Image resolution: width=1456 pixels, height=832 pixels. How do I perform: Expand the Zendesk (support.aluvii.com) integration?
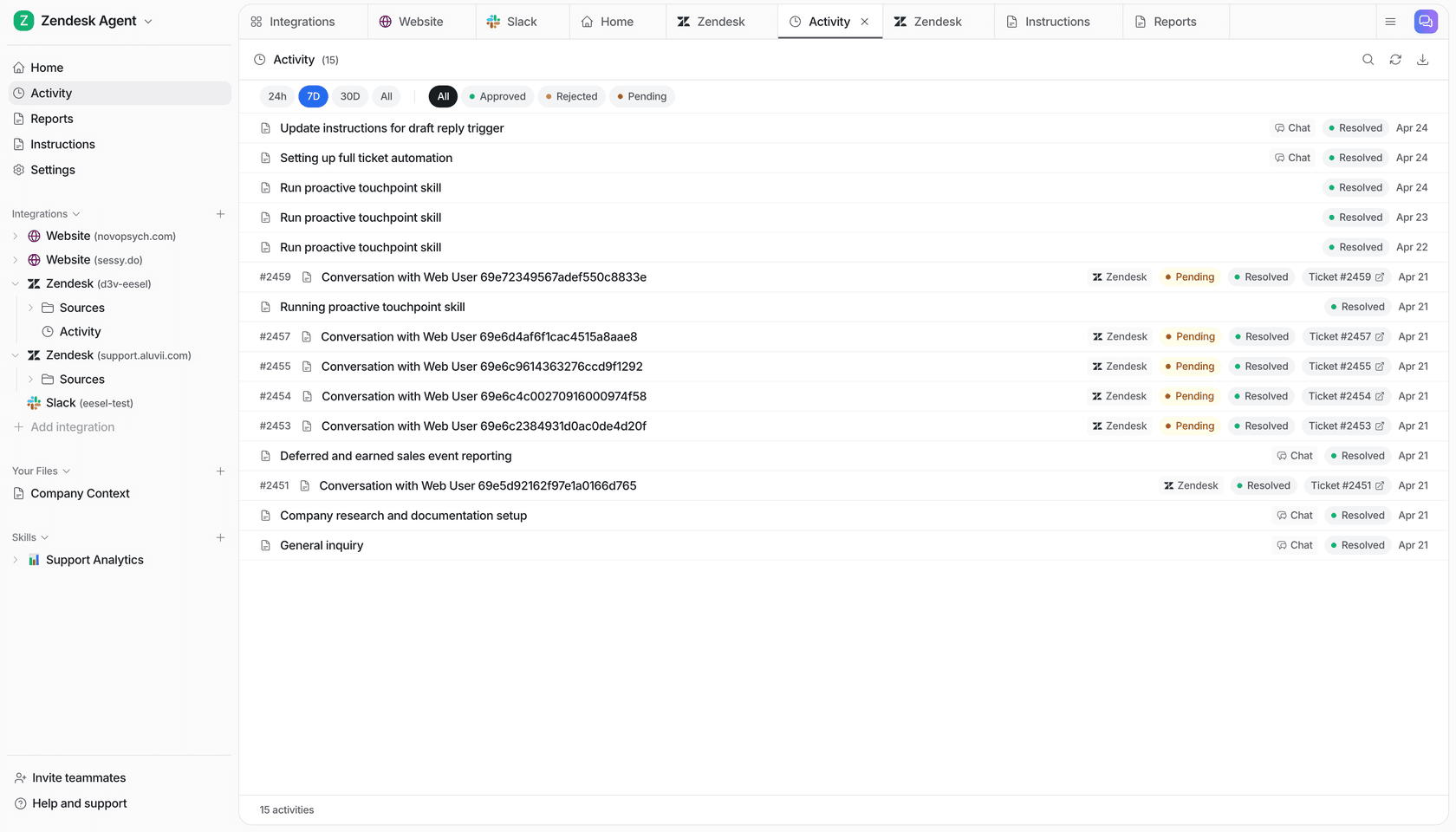[15, 354]
